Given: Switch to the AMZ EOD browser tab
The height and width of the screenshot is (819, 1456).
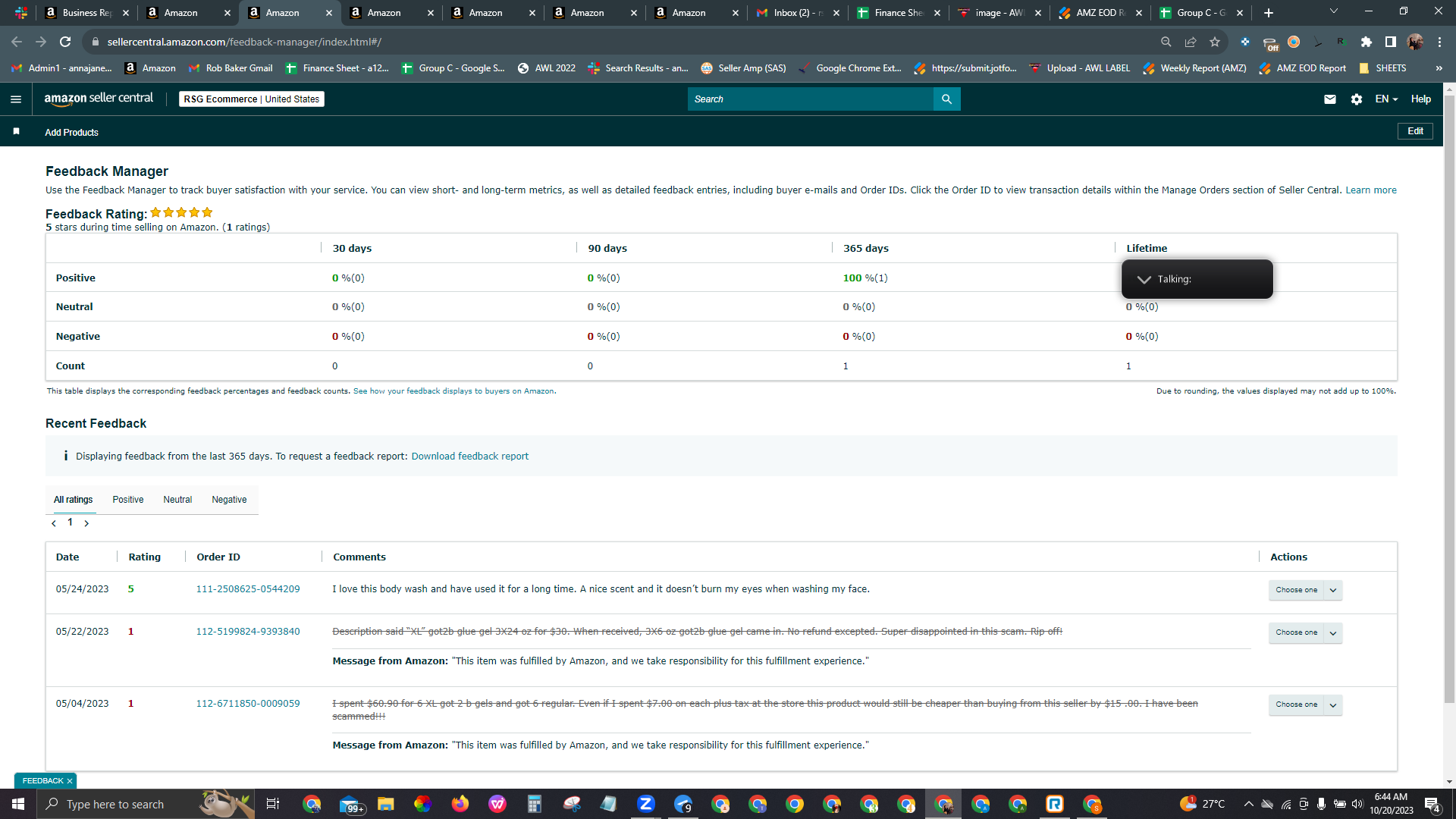Looking at the screenshot, I should pyautogui.click(x=1098, y=13).
